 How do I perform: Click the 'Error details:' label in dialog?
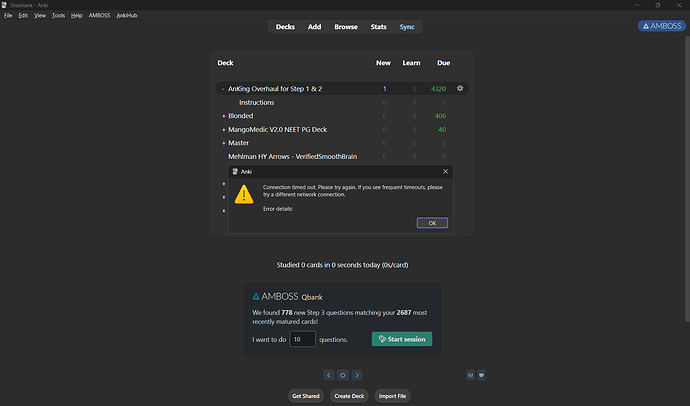[278, 209]
